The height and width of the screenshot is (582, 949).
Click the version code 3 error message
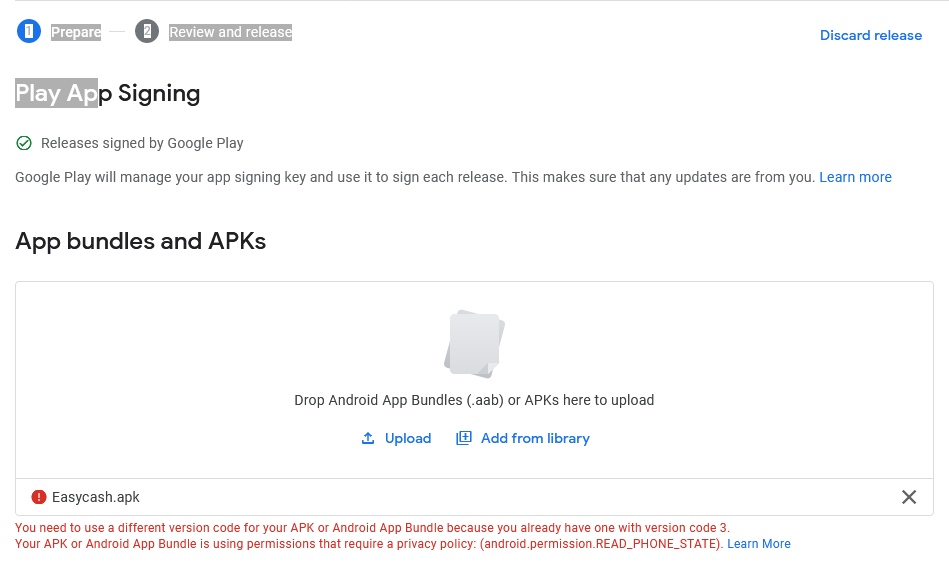372,528
